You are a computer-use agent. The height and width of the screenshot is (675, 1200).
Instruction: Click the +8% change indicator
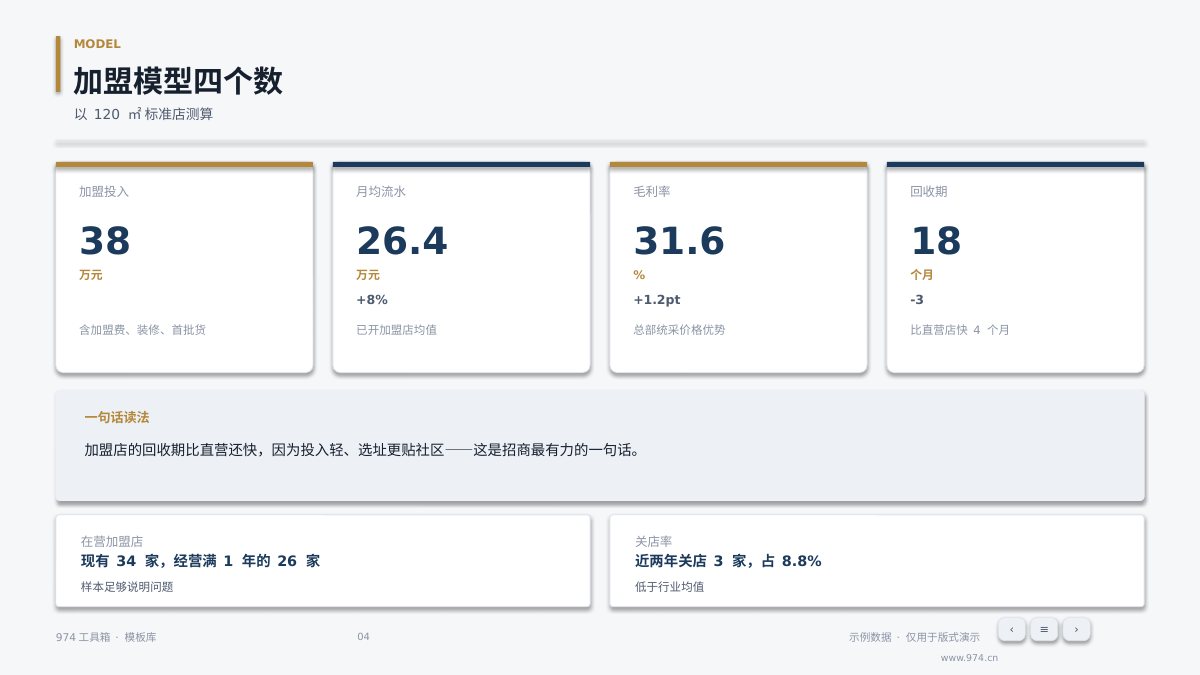372,300
